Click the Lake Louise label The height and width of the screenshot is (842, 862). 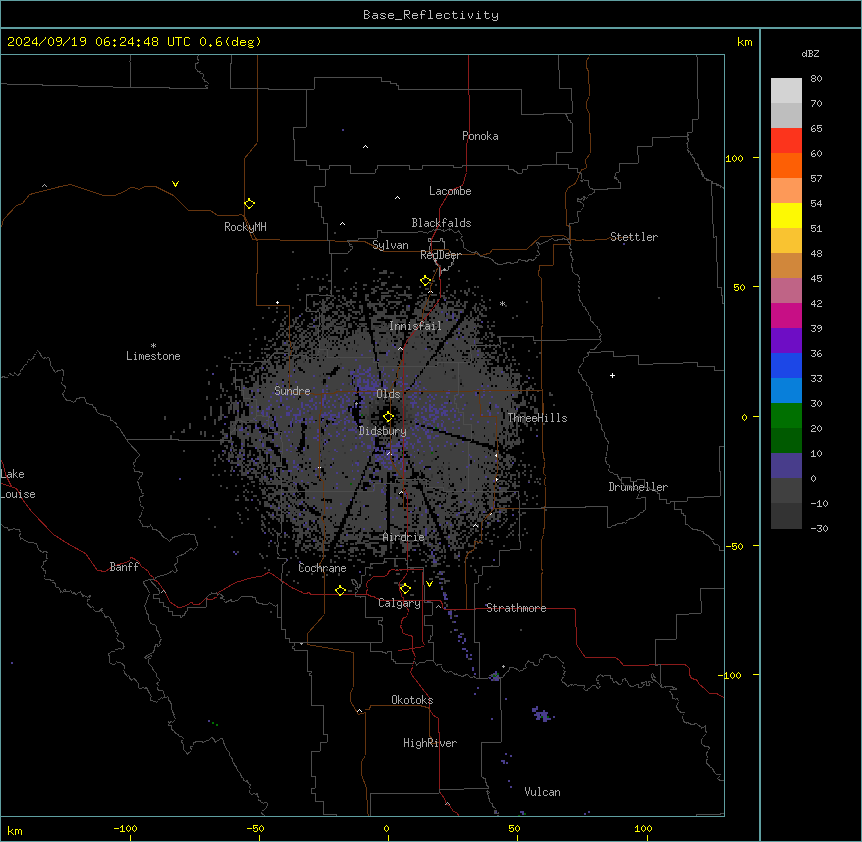coord(18,484)
